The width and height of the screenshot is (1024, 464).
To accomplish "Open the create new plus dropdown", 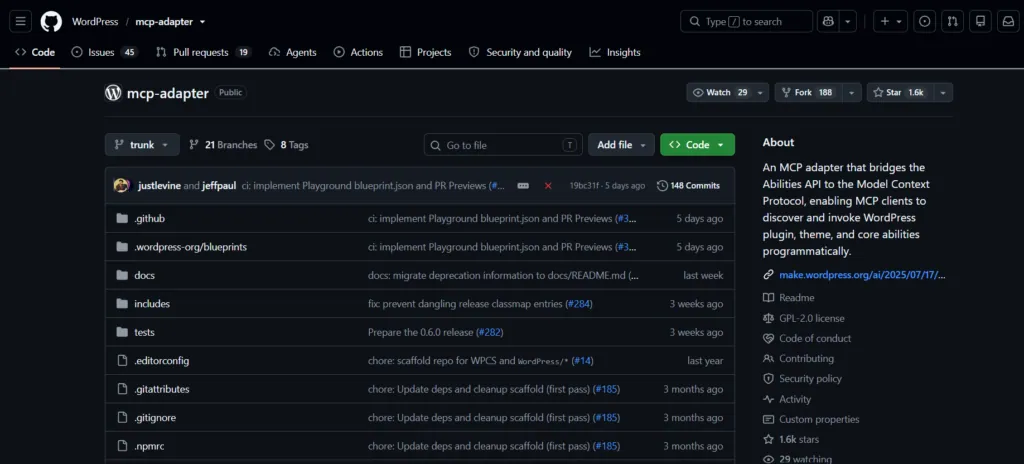I will 891,22.
